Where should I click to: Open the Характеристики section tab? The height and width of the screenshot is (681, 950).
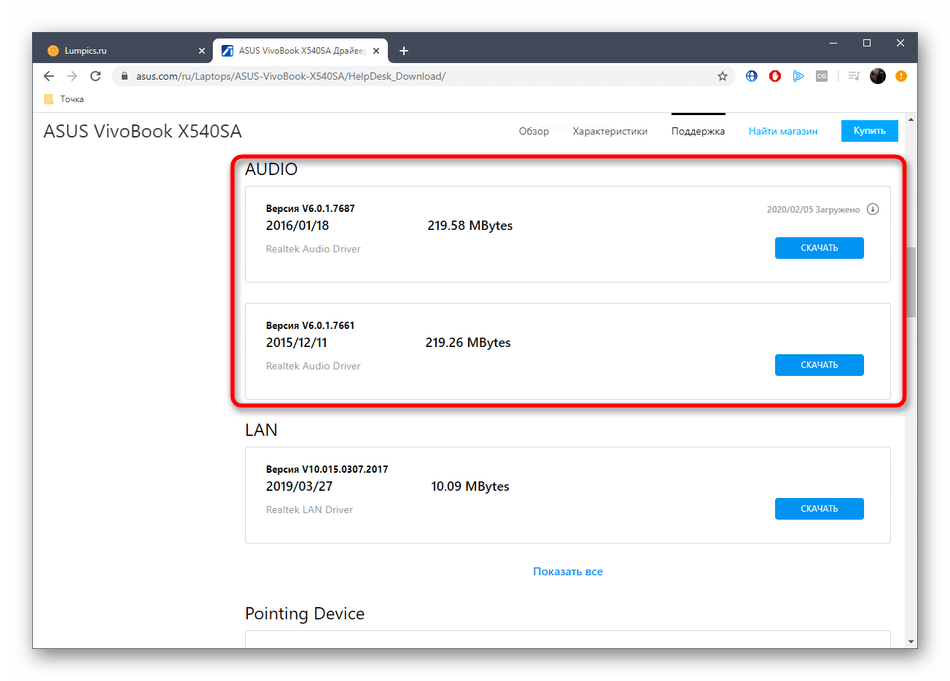coord(610,131)
